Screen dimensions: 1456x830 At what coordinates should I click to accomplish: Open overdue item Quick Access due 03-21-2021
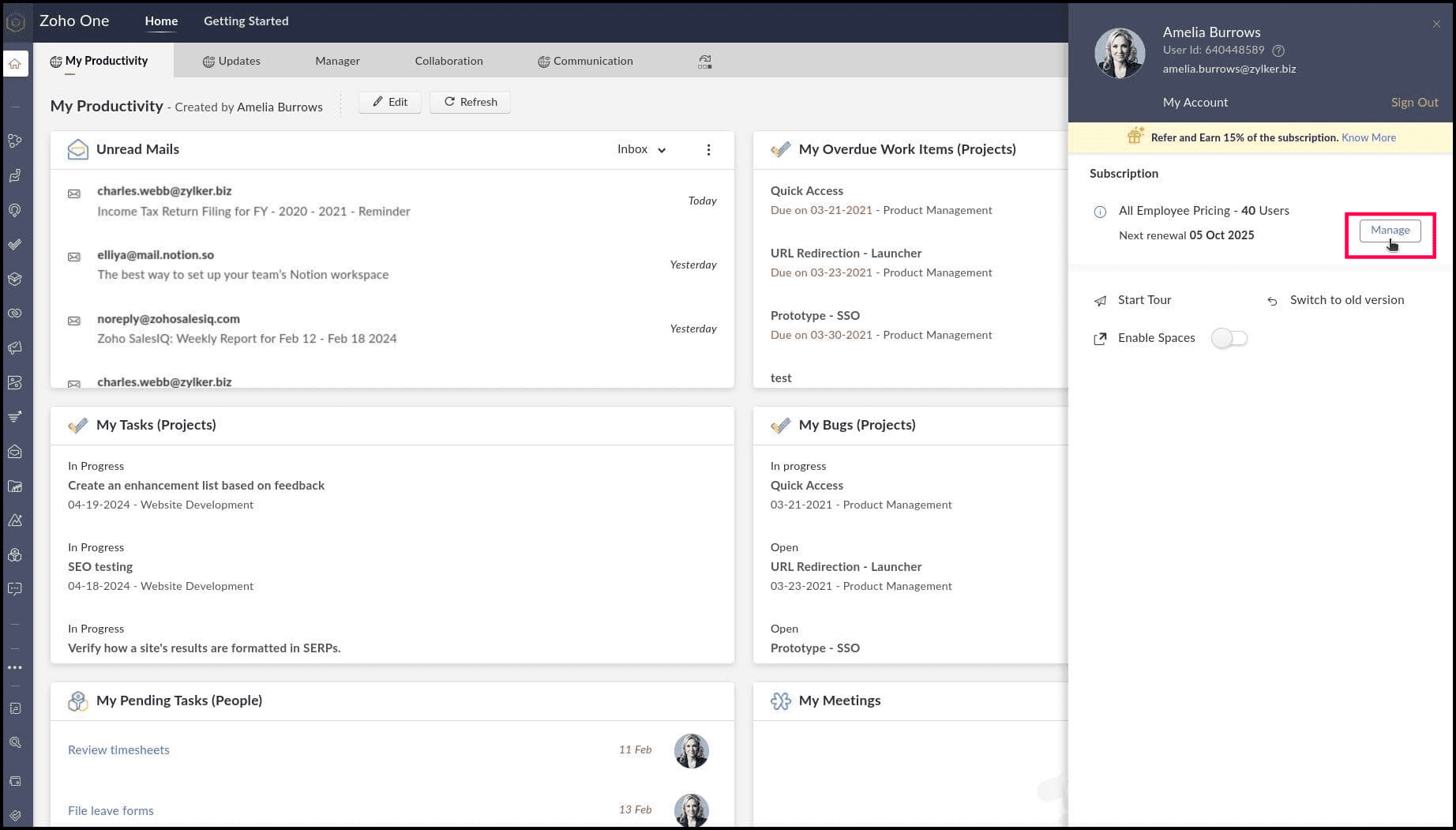(806, 191)
